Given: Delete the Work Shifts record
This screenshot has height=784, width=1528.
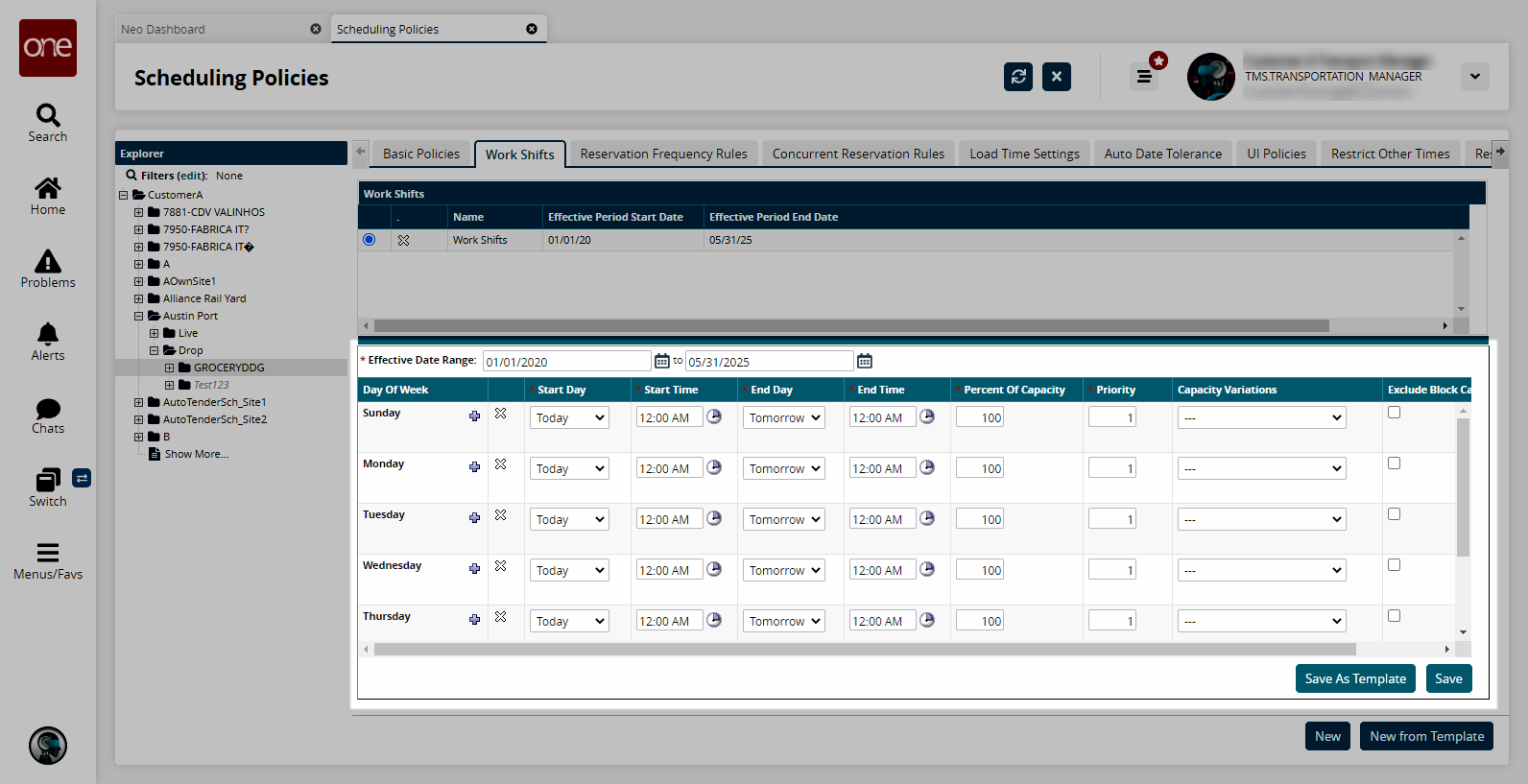Looking at the screenshot, I should [403, 240].
